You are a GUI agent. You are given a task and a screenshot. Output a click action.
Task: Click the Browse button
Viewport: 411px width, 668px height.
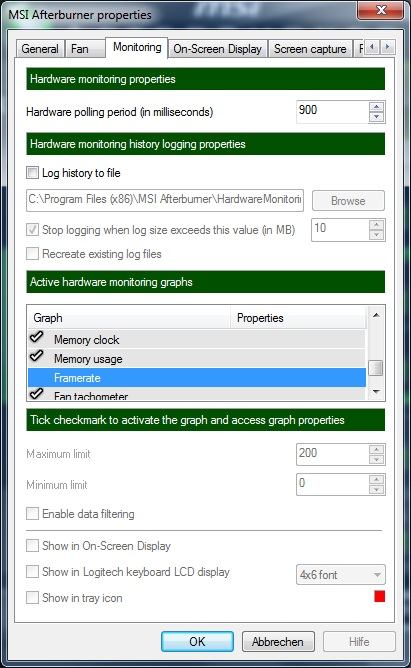coord(348,201)
